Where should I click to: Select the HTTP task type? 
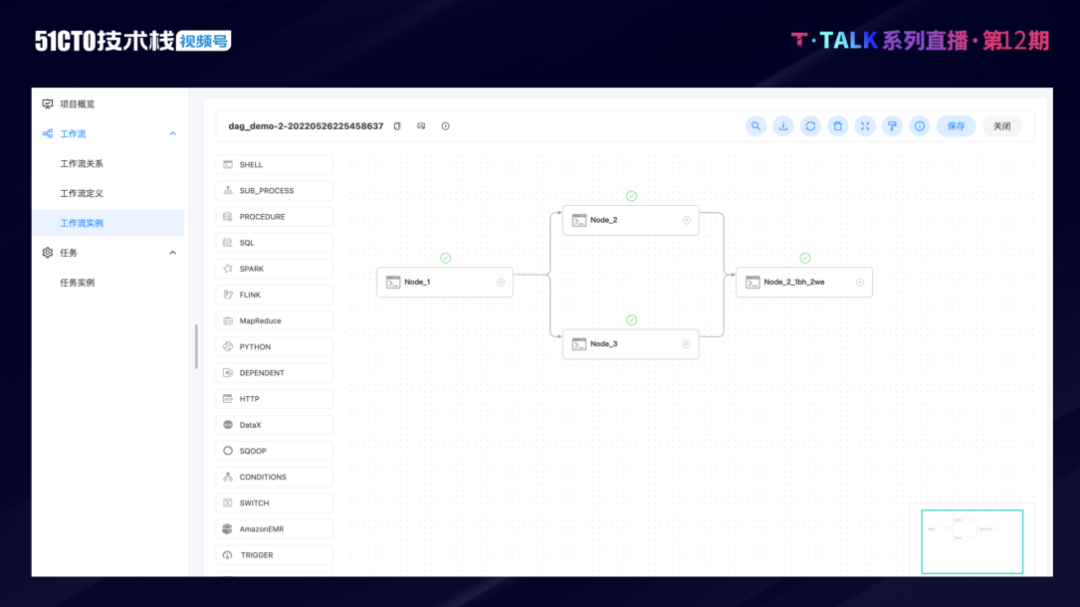point(274,399)
